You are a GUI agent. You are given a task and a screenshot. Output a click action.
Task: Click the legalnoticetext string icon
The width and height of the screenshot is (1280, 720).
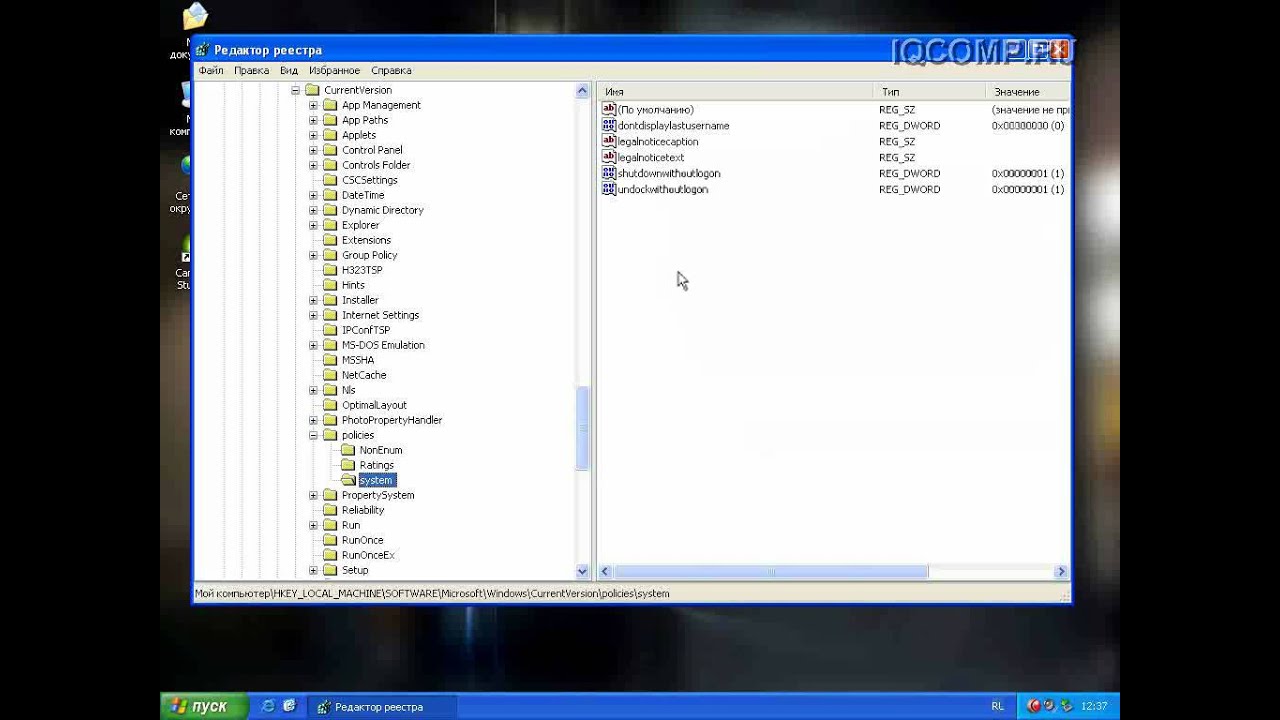pyautogui.click(x=609, y=157)
